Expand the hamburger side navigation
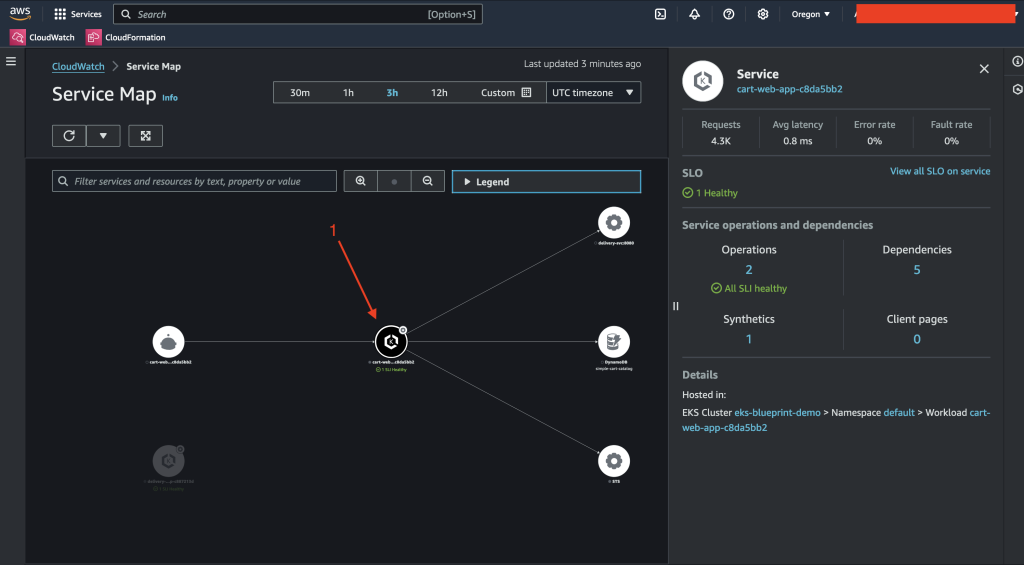1024x565 pixels. coord(11,61)
